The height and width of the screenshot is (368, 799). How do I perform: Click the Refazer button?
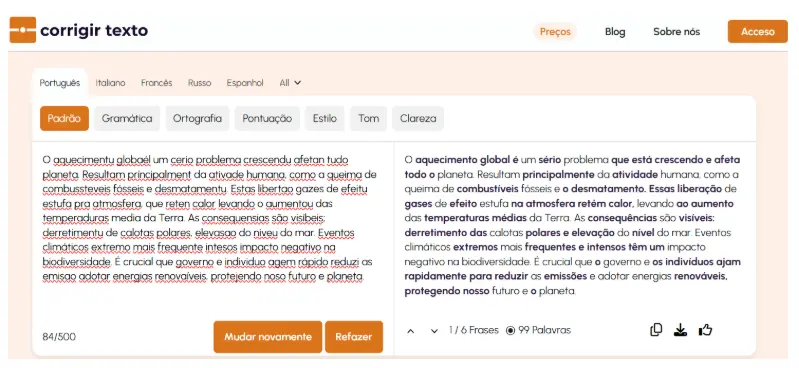354,336
